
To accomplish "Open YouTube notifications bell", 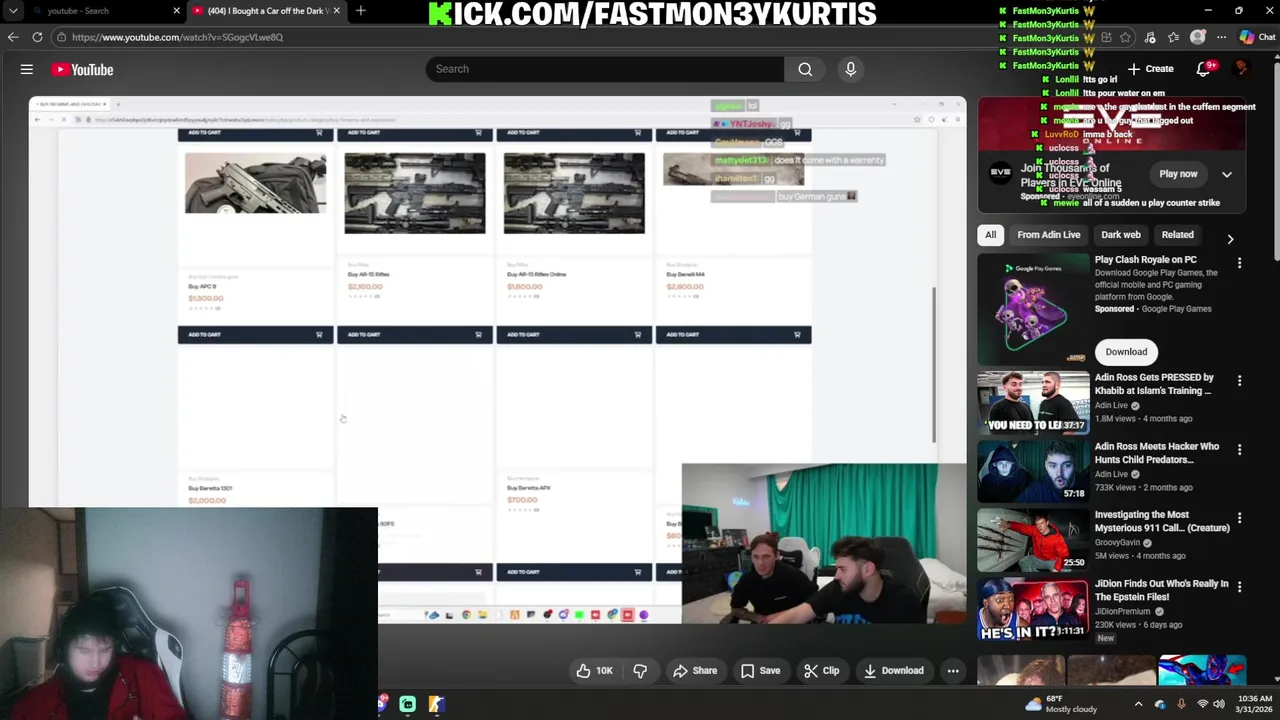I will [x=1203, y=69].
